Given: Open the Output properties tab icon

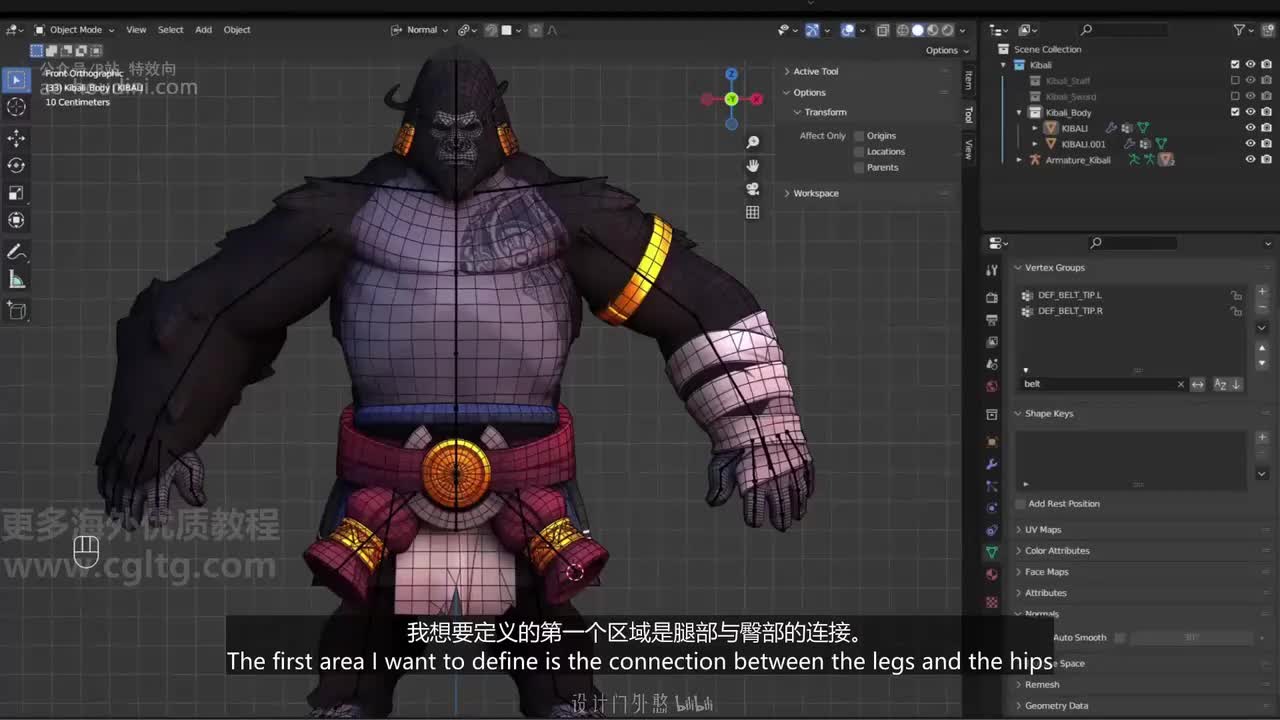Looking at the screenshot, I should pos(992,320).
